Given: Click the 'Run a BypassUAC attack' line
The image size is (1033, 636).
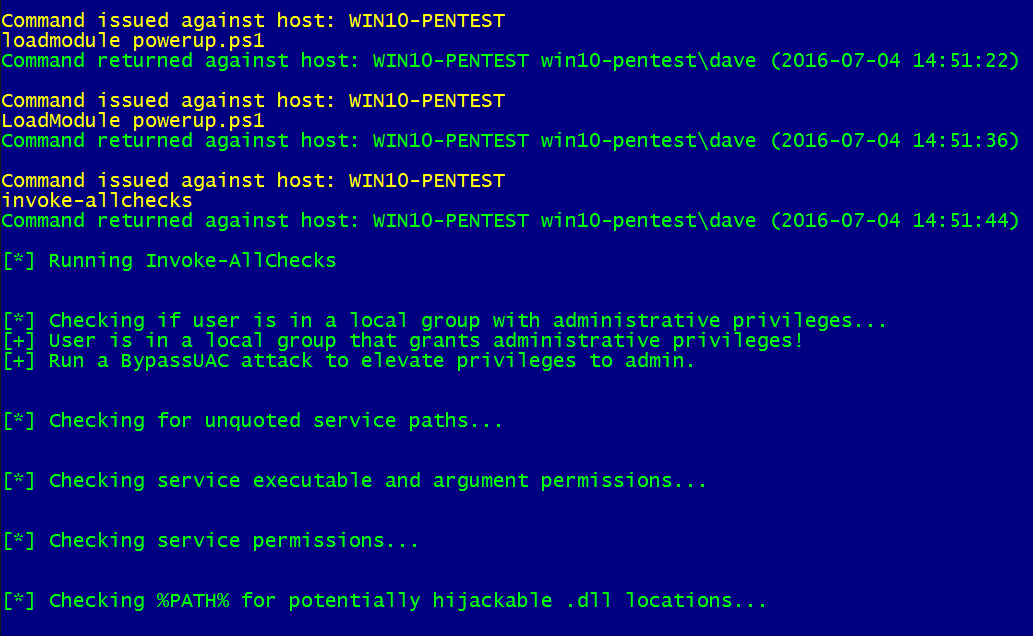Looking at the screenshot, I should tap(349, 361).
